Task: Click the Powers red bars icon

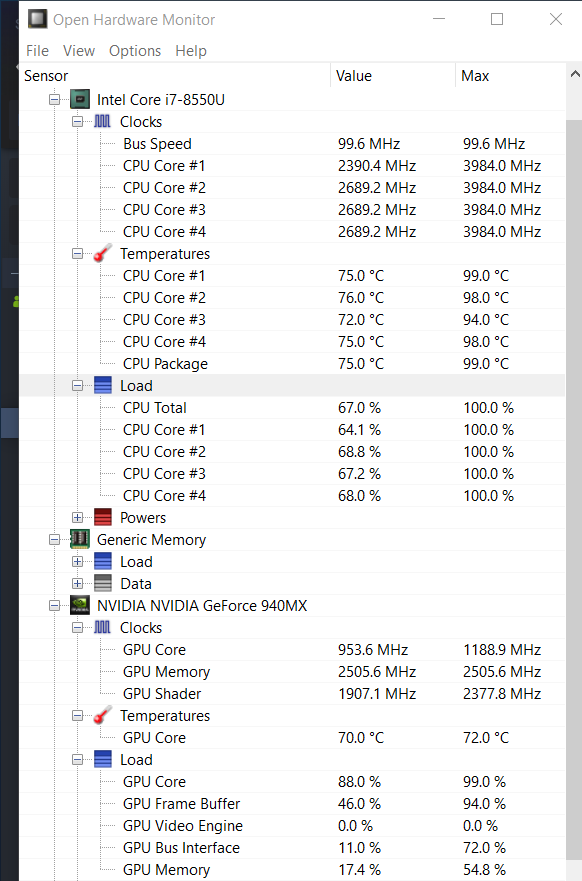Action: 103,517
